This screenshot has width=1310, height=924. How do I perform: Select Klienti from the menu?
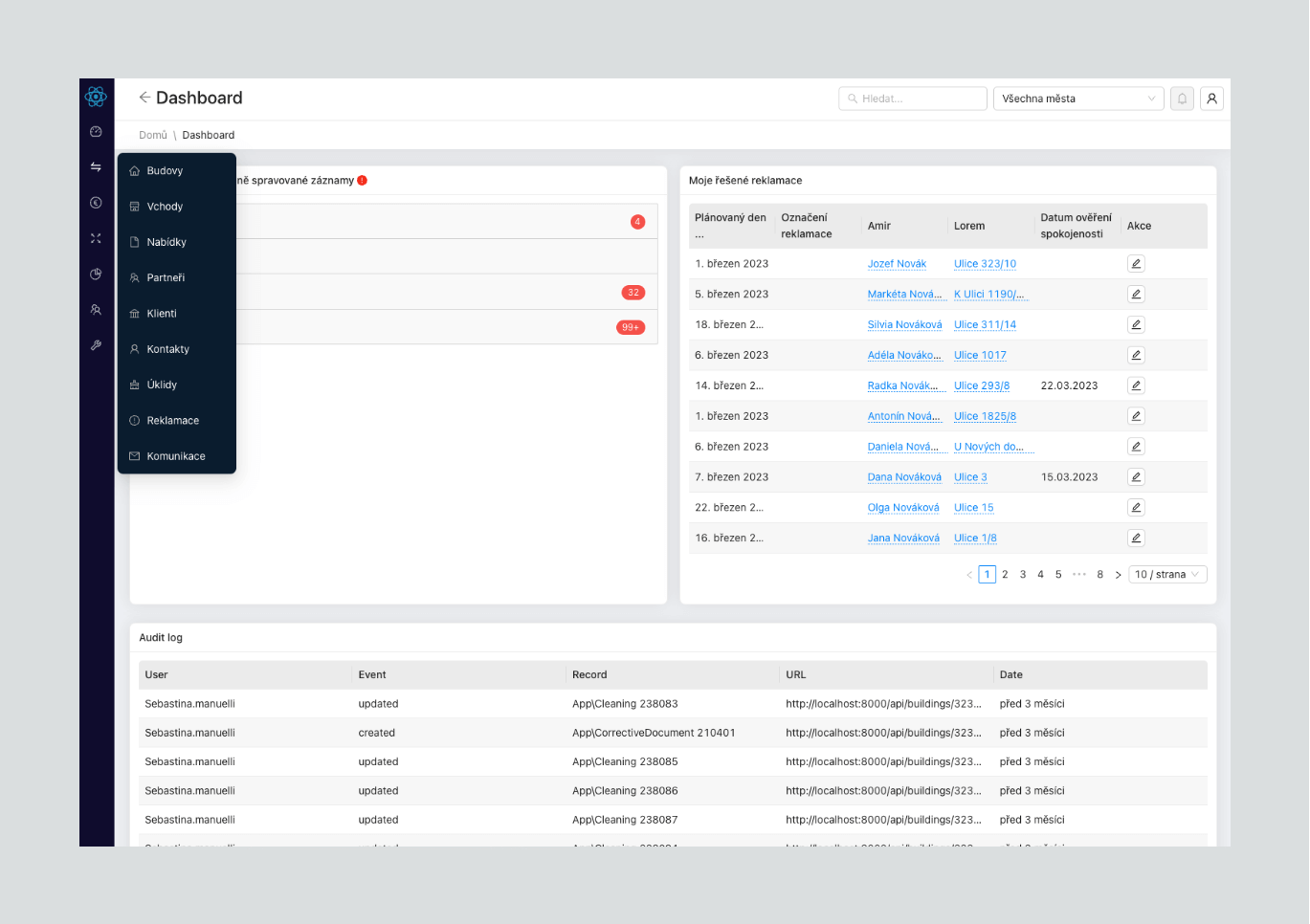tap(176, 314)
